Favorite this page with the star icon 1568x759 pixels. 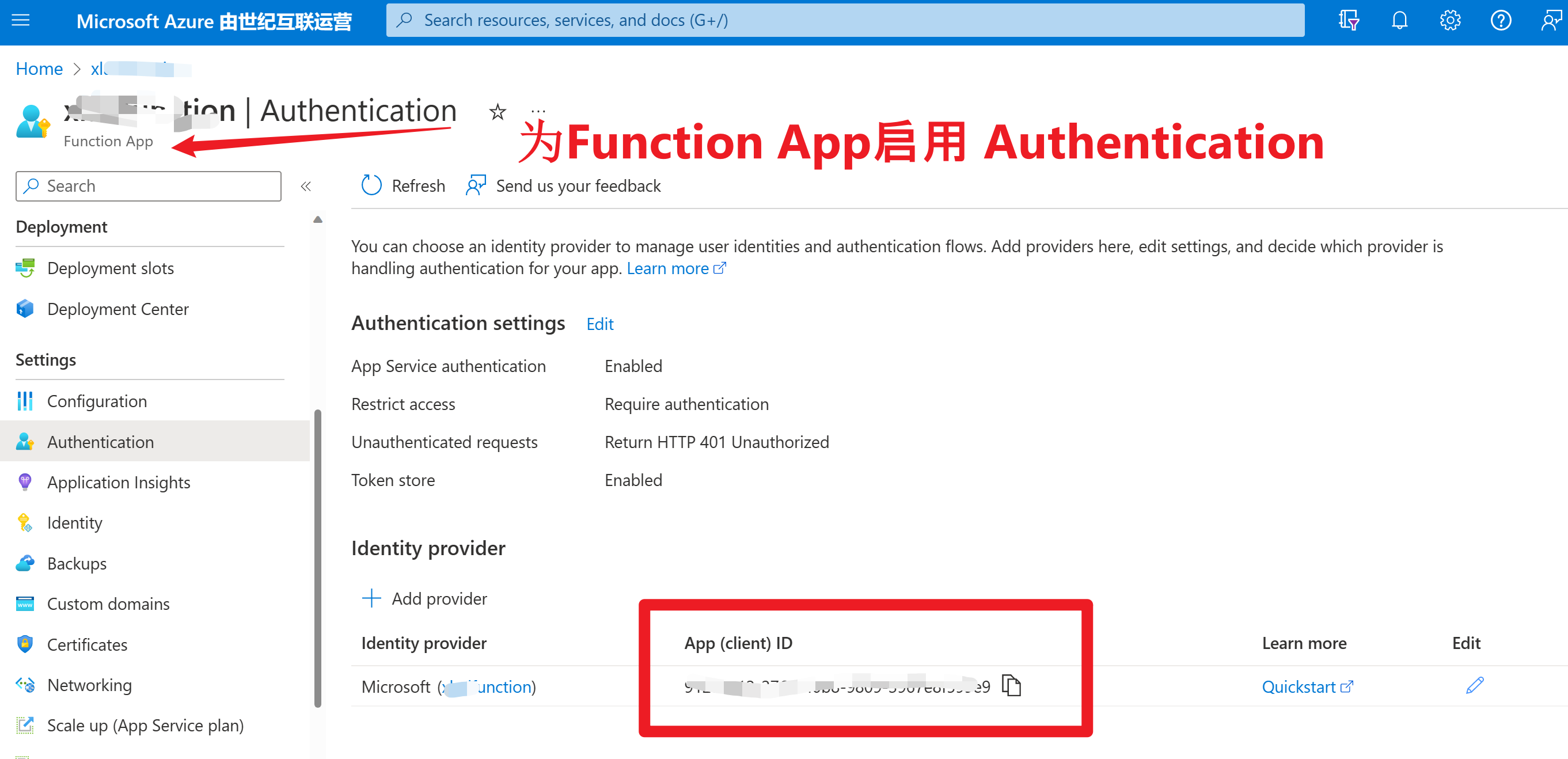click(498, 112)
